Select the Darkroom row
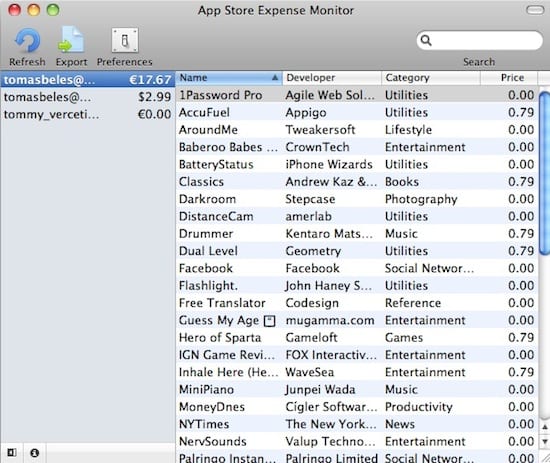The image size is (550, 463). (x=357, y=199)
